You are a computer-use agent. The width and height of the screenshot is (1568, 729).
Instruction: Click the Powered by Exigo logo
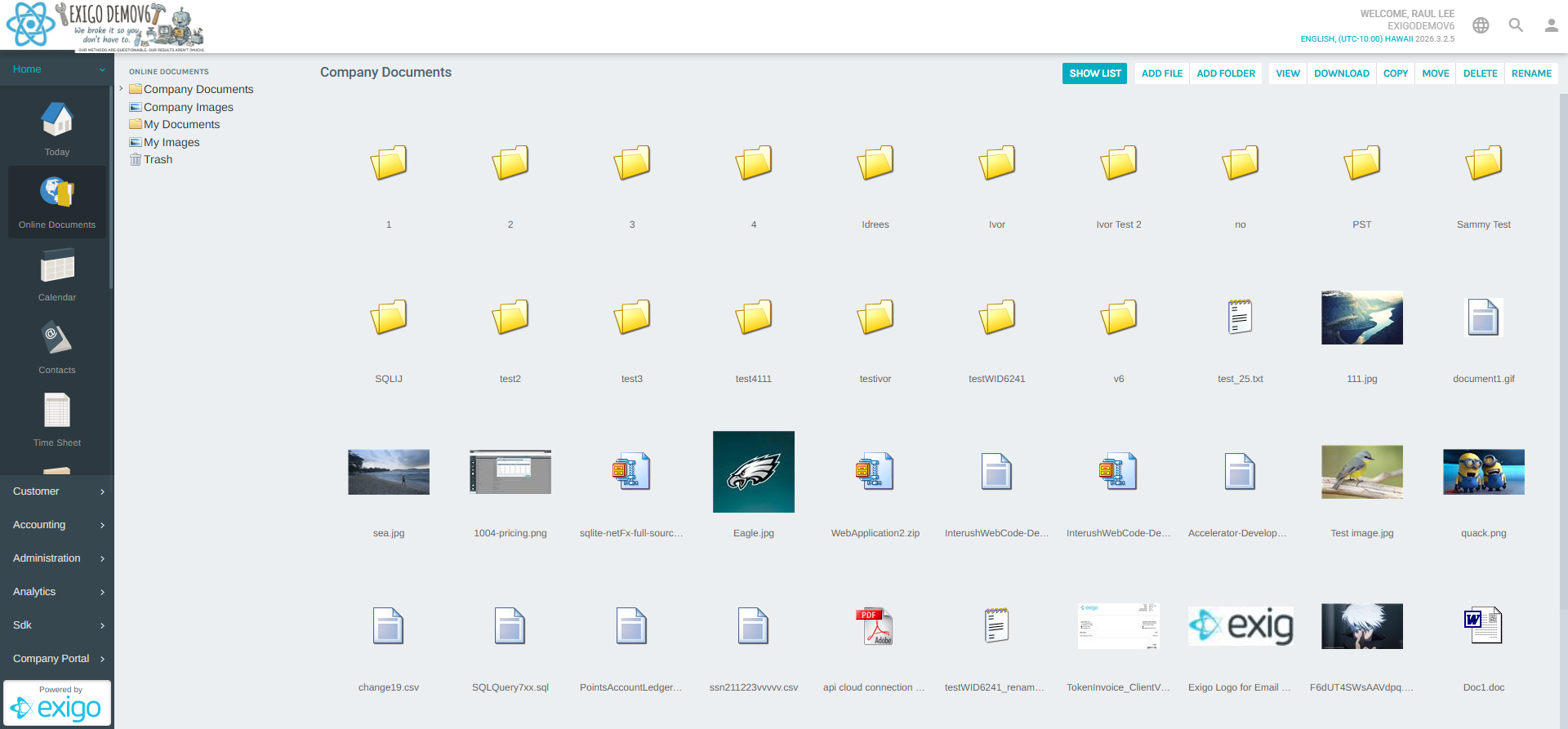click(x=57, y=704)
